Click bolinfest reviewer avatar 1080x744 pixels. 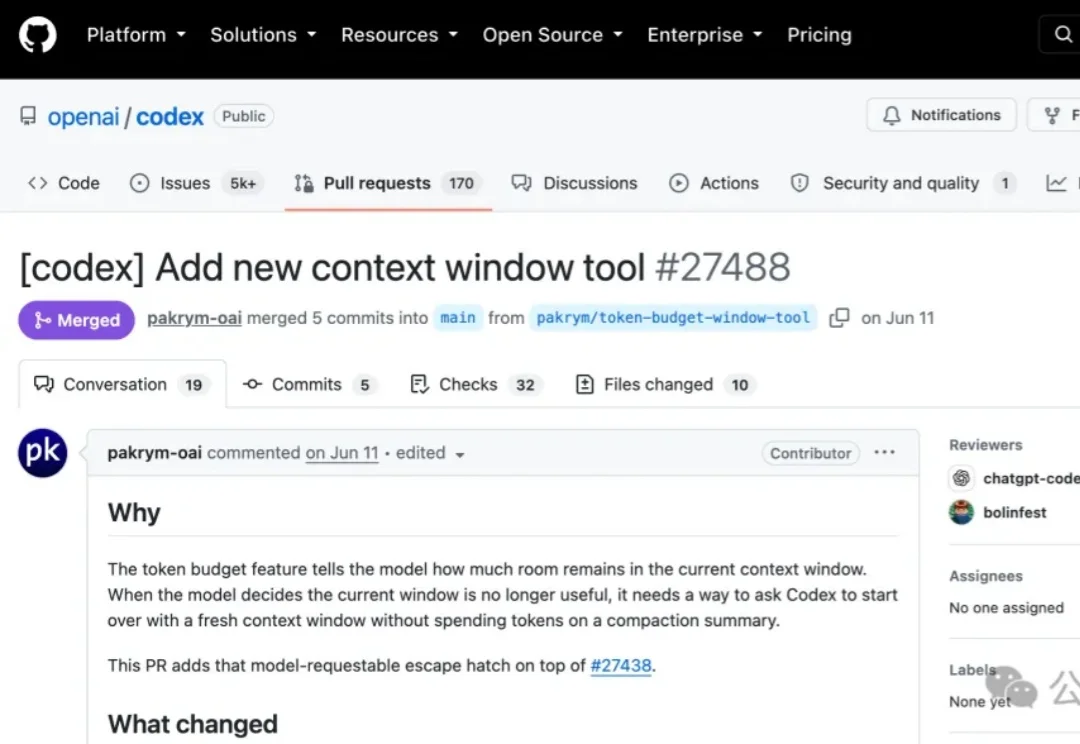(962, 513)
